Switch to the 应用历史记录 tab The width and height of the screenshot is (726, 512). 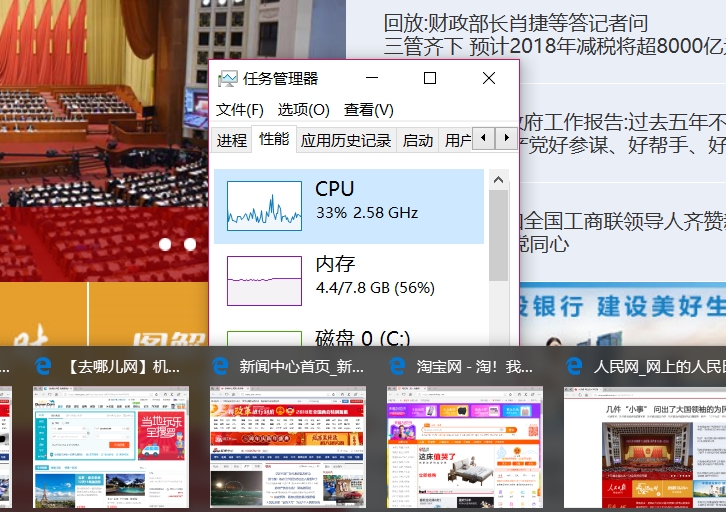click(346, 140)
